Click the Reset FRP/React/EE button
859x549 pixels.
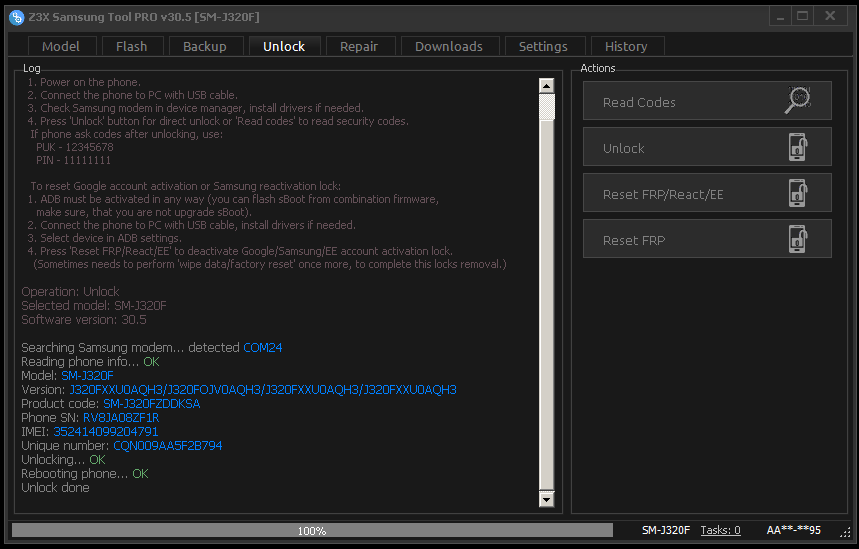(x=707, y=193)
